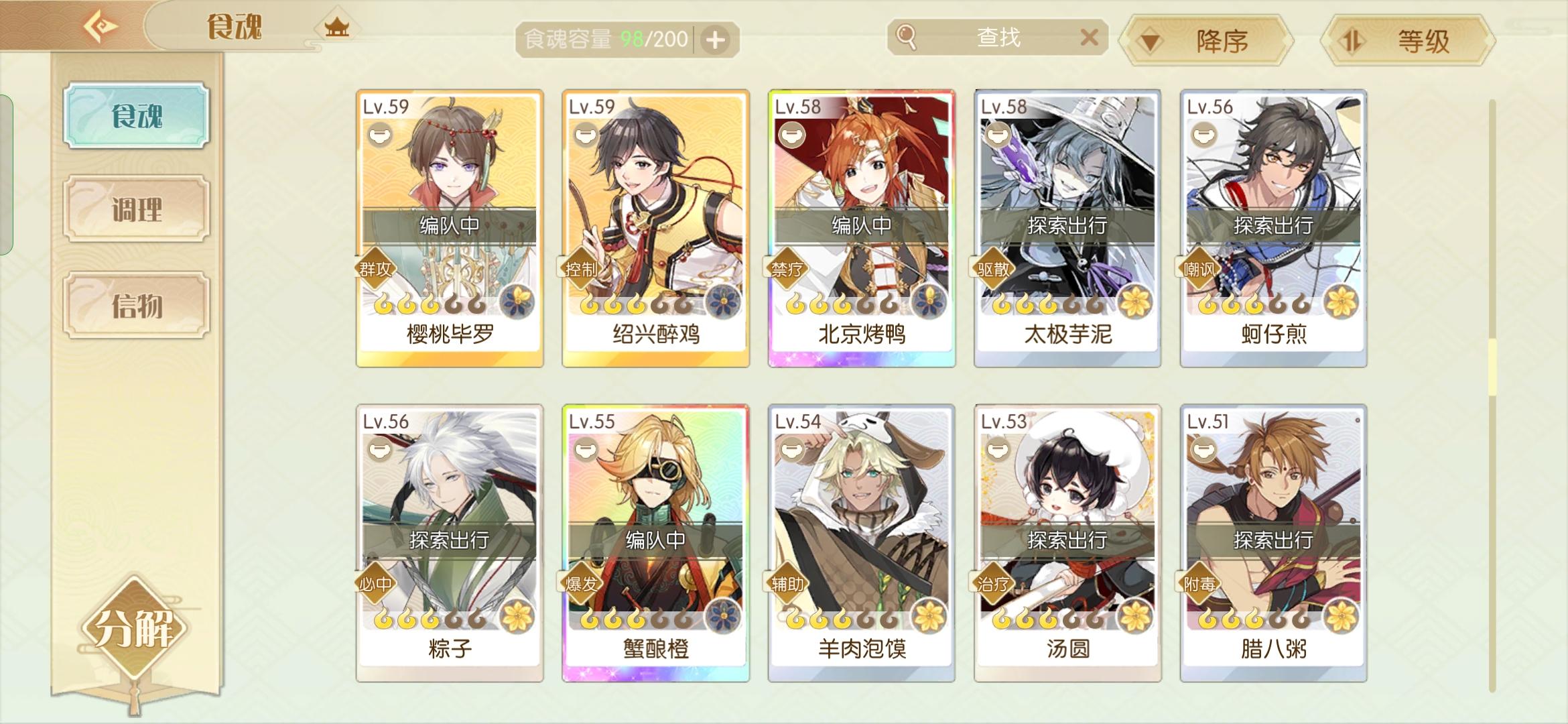Open the 等级 sort criteria dropdown
The image size is (1568, 724).
click(x=1408, y=42)
